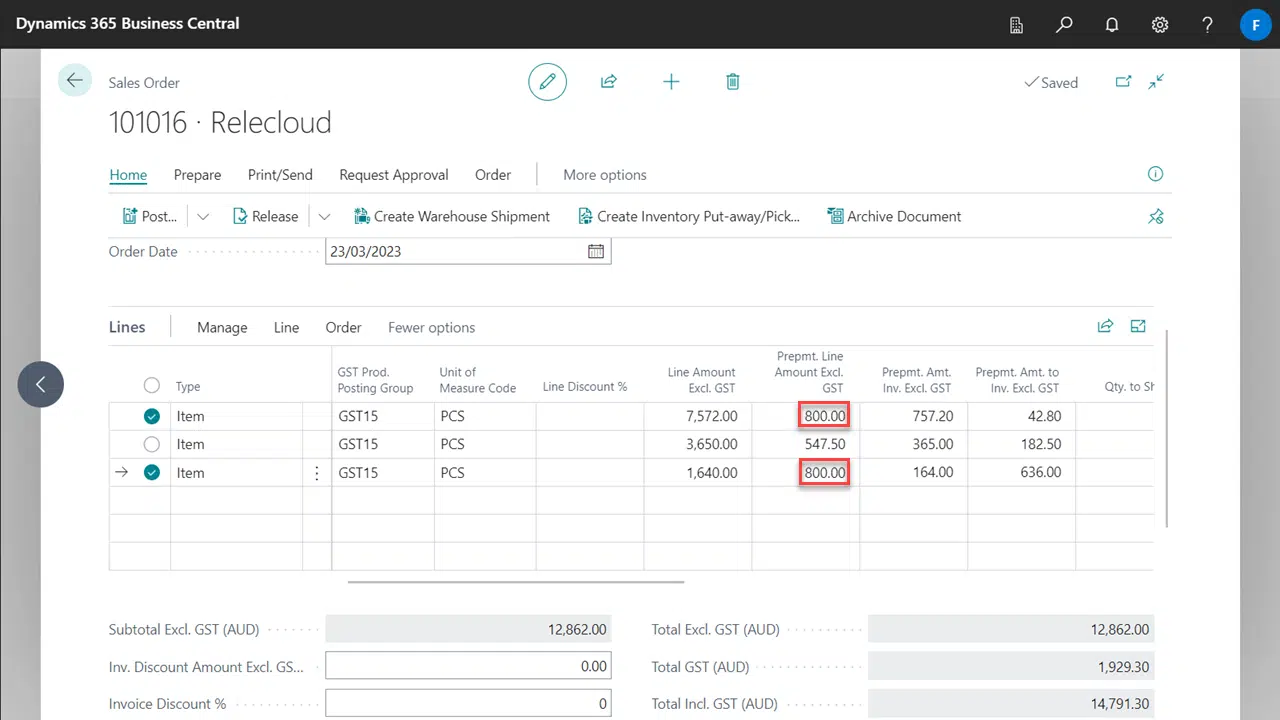Click Create Warehouse Shipment
This screenshot has width=1280, height=720.
(x=452, y=216)
